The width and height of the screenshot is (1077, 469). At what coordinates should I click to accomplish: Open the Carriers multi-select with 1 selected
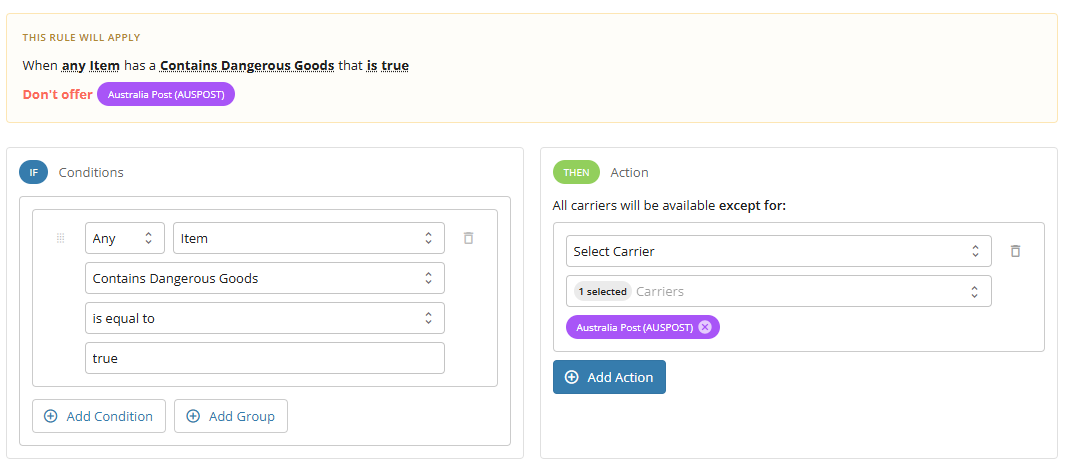click(779, 291)
